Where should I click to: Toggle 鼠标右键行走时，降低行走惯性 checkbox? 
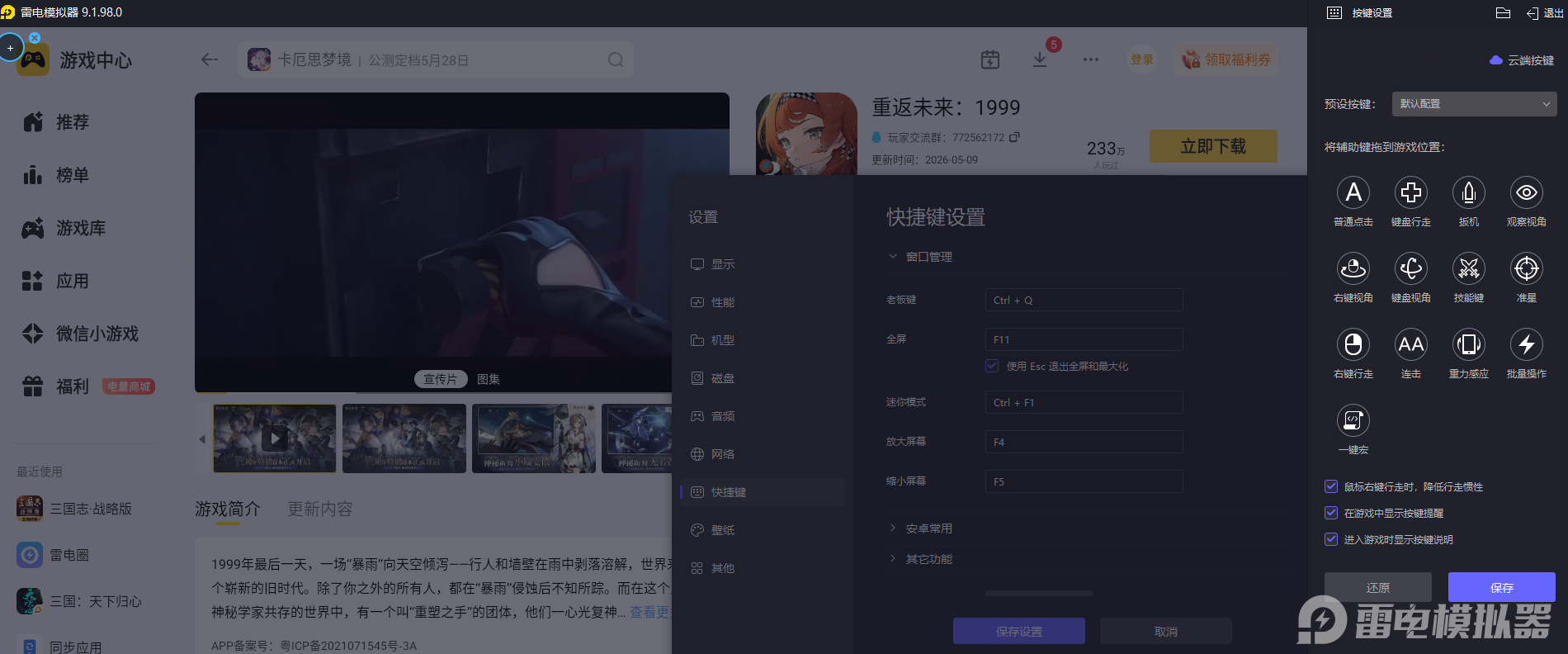tap(1331, 486)
